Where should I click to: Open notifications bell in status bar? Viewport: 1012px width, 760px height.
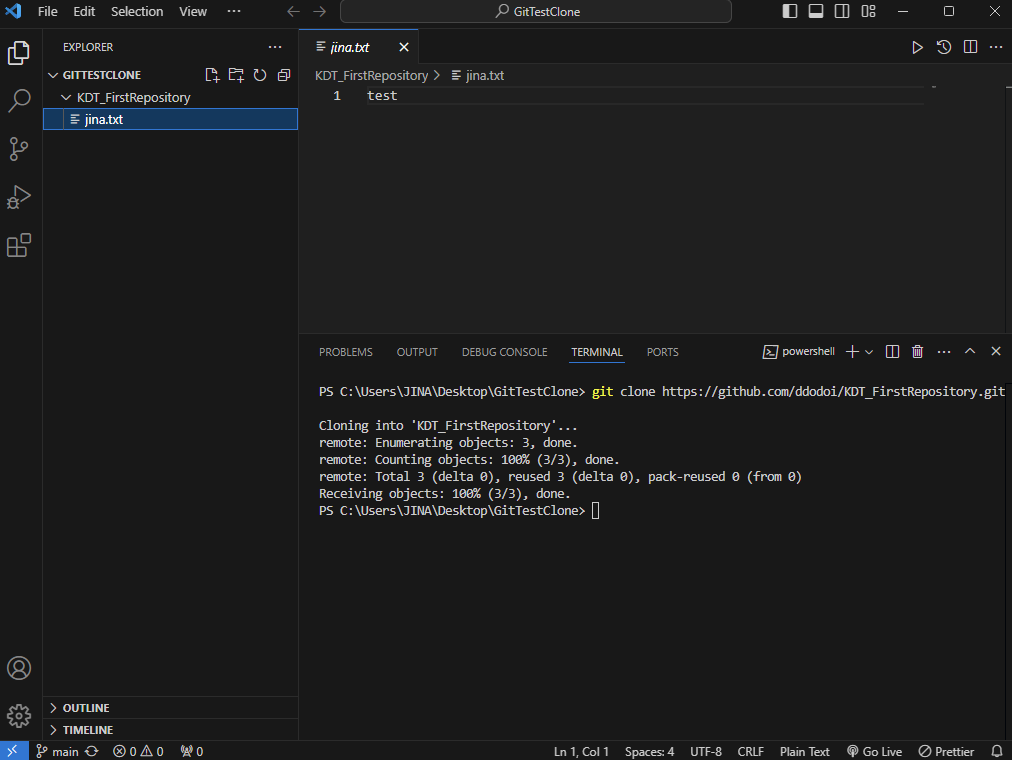pos(997,751)
